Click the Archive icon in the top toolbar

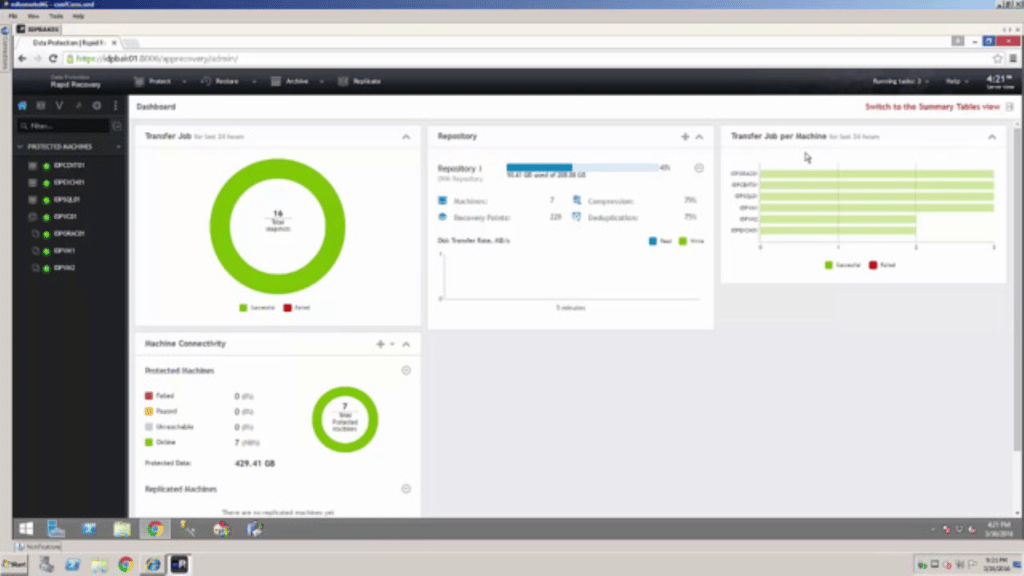[x=275, y=81]
